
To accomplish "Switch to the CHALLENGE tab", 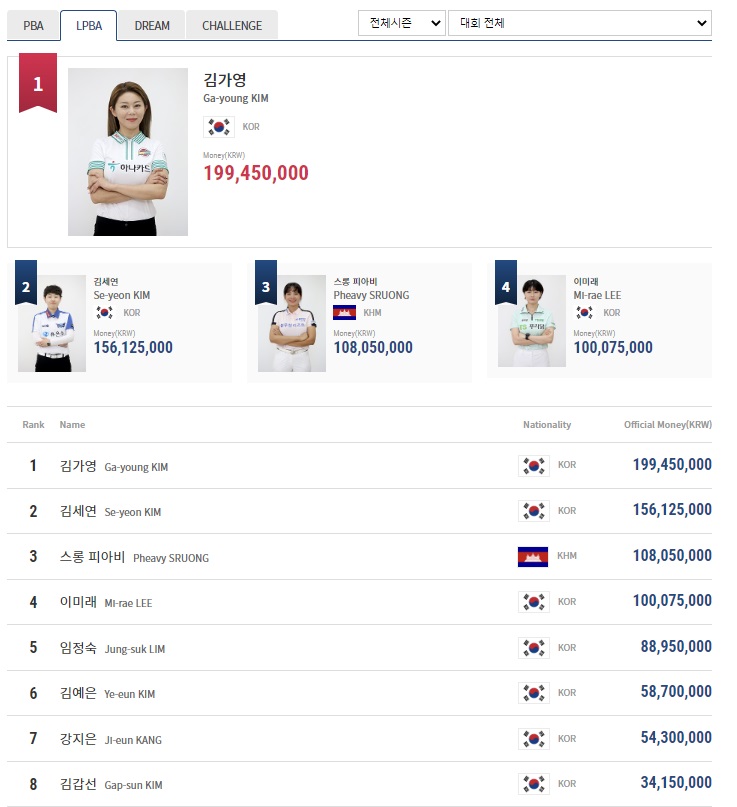I will (x=231, y=25).
